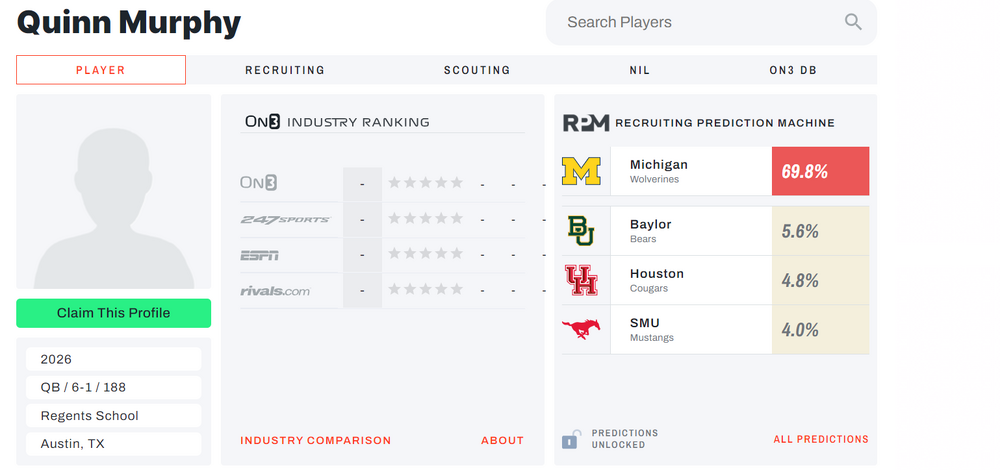1000x470 pixels.
Task: Click the Baylor Bears logo
Action: point(581,231)
